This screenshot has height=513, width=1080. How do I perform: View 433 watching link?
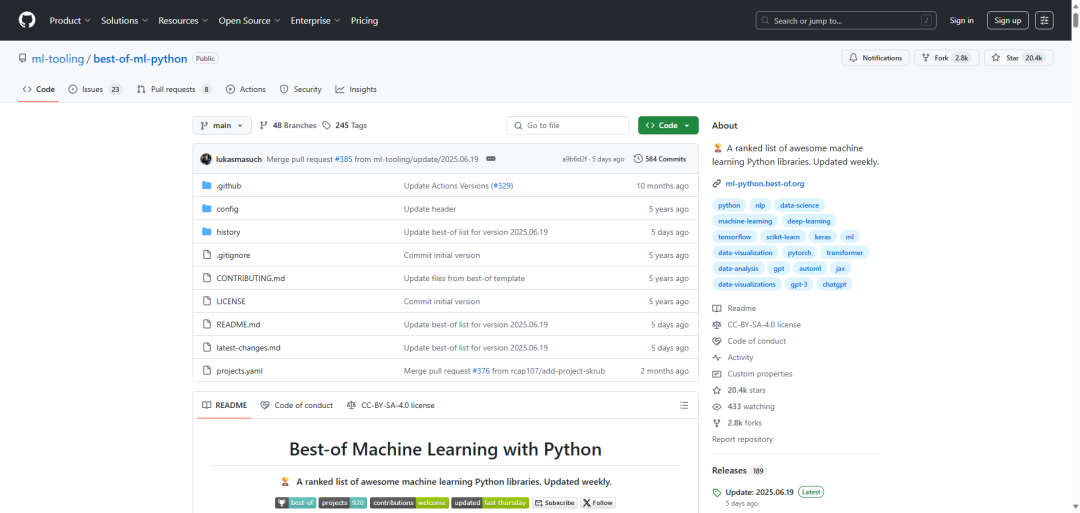tap(743, 407)
